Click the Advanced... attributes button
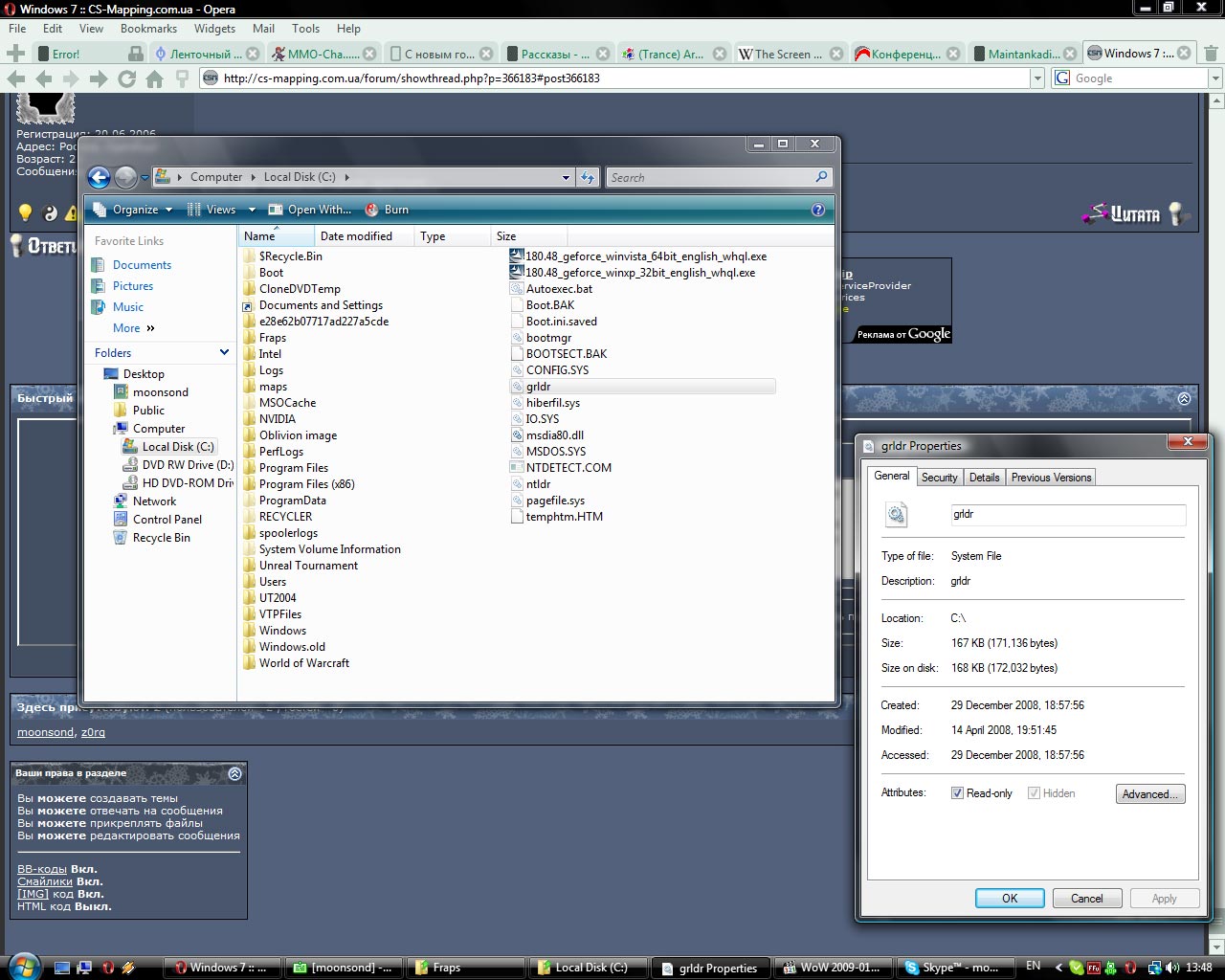Image resolution: width=1225 pixels, height=980 pixels. click(x=1150, y=794)
